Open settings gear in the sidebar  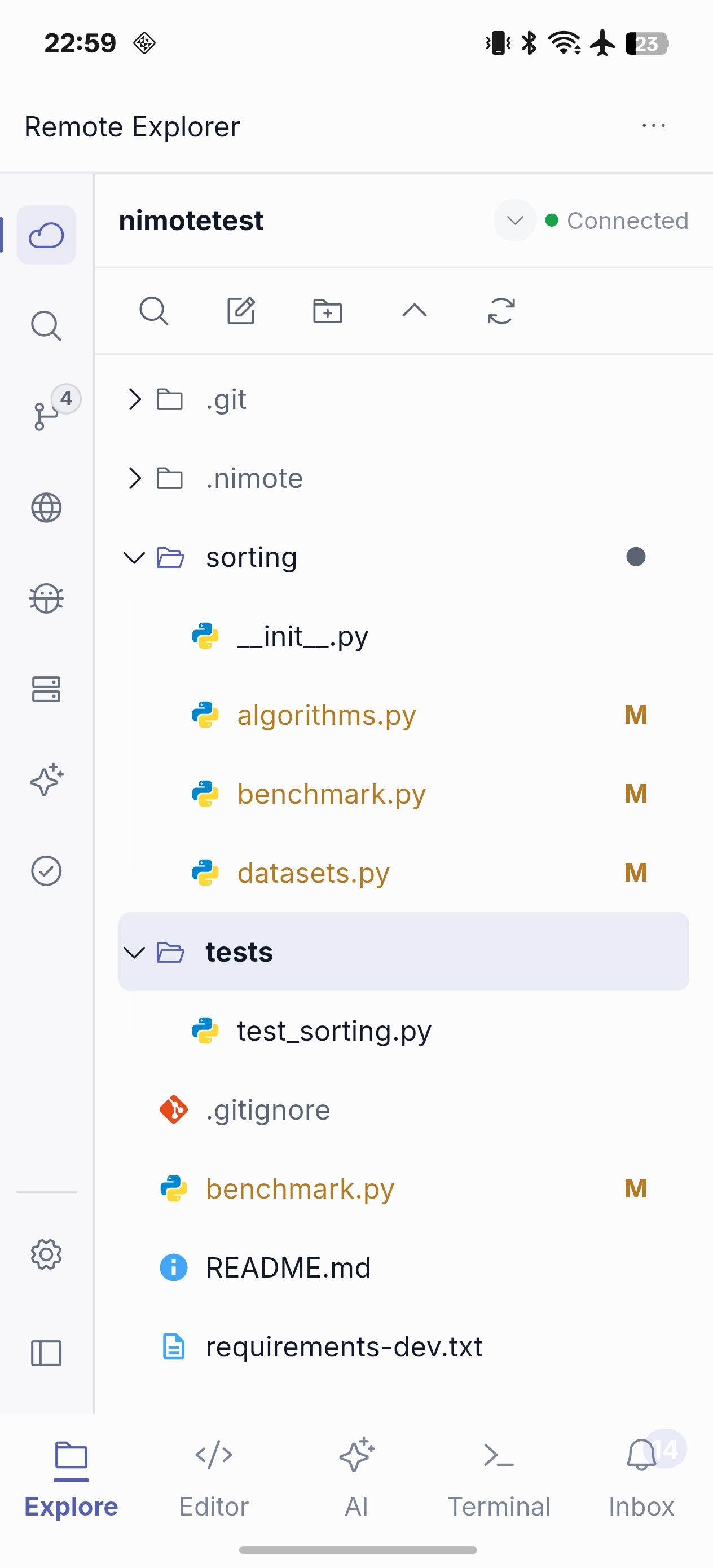pos(46,1254)
